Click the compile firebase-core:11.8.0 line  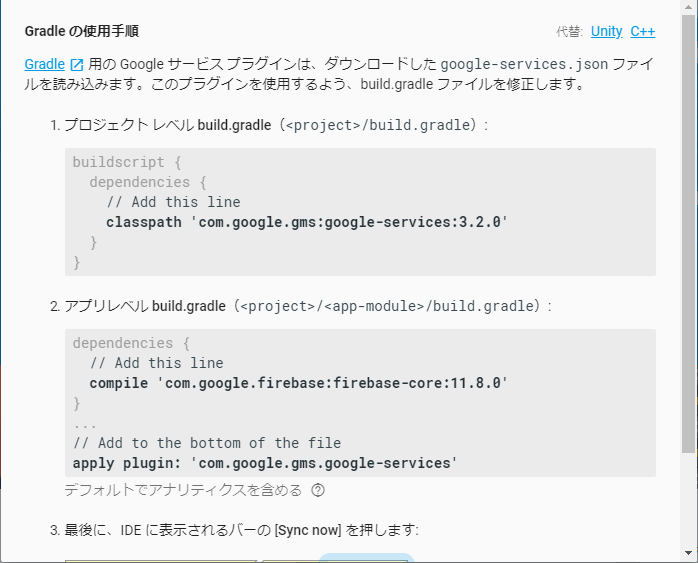coord(298,383)
